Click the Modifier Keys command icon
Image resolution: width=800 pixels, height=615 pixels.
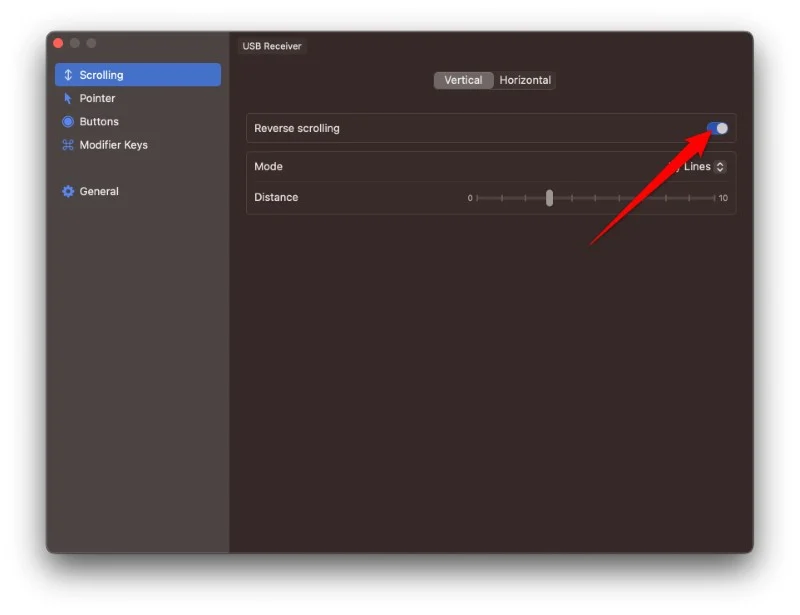68,145
